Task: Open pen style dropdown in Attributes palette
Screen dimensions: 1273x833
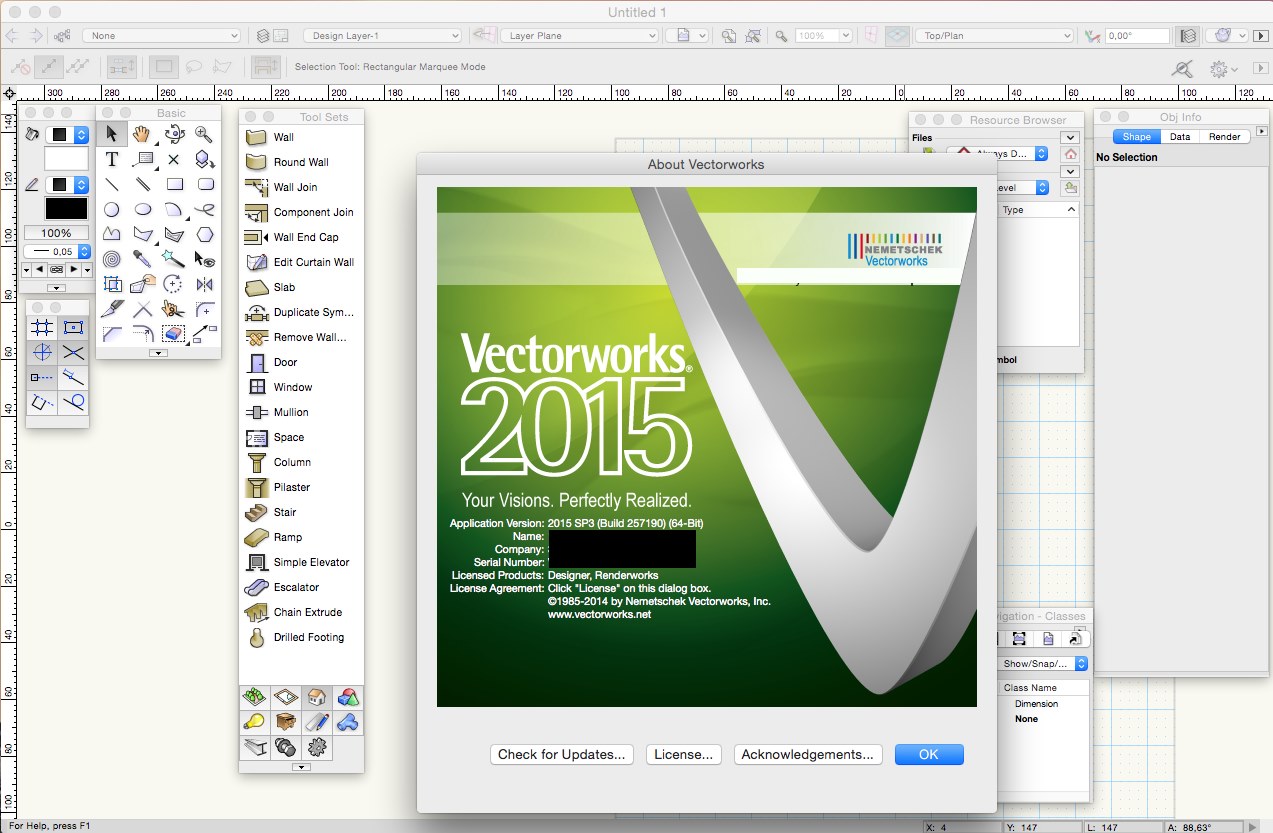Action: point(68,185)
